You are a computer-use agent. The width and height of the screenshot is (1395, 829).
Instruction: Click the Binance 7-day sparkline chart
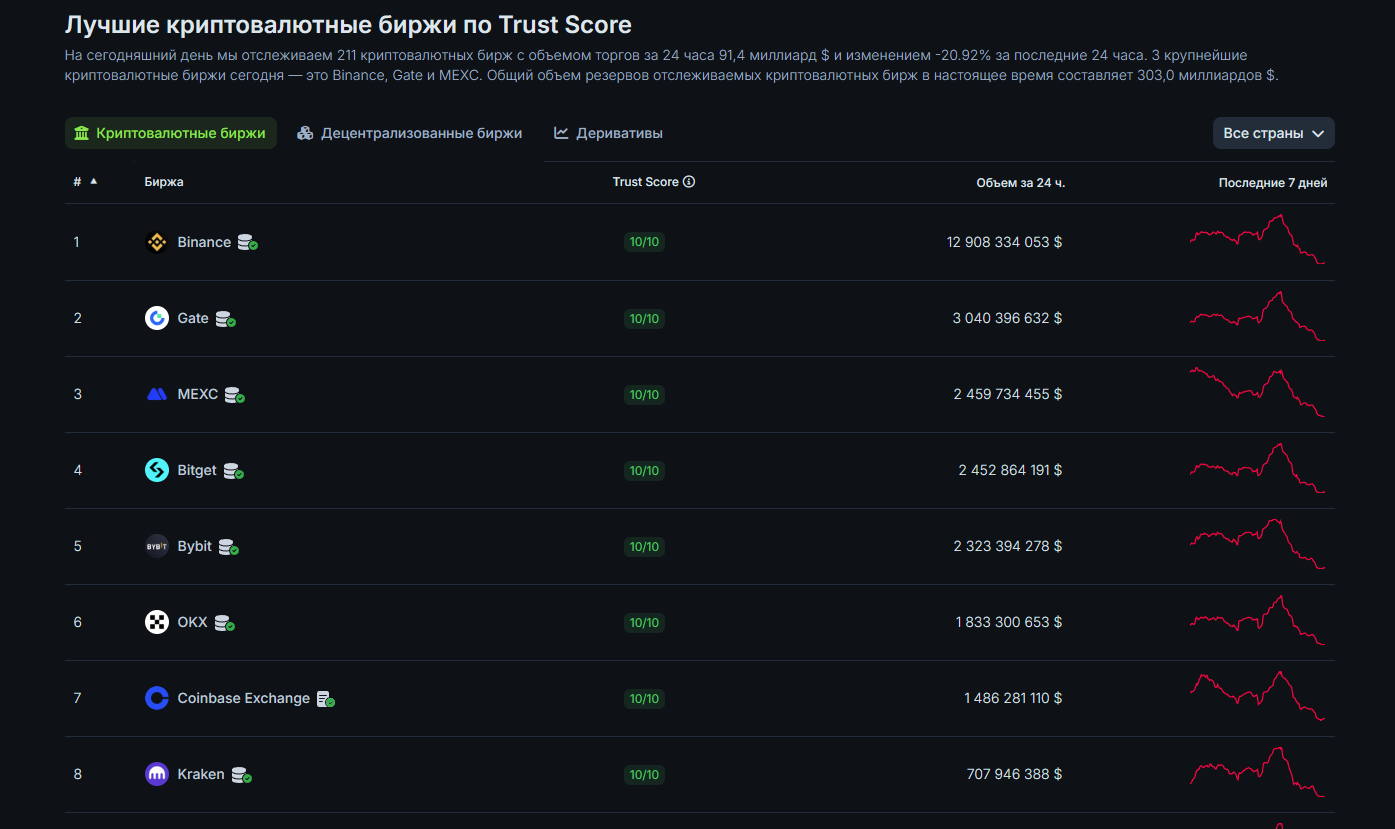click(1257, 239)
